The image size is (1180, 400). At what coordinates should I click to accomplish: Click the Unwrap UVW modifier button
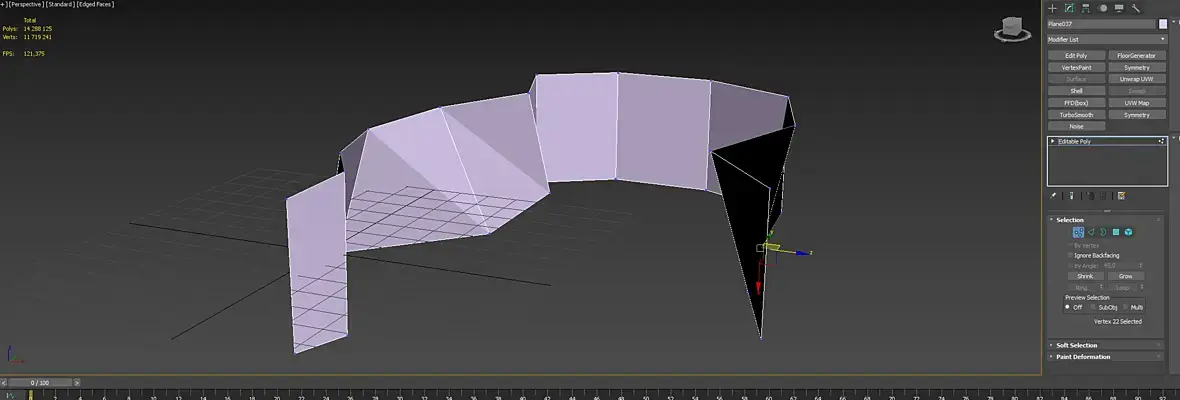click(1136, 79)
